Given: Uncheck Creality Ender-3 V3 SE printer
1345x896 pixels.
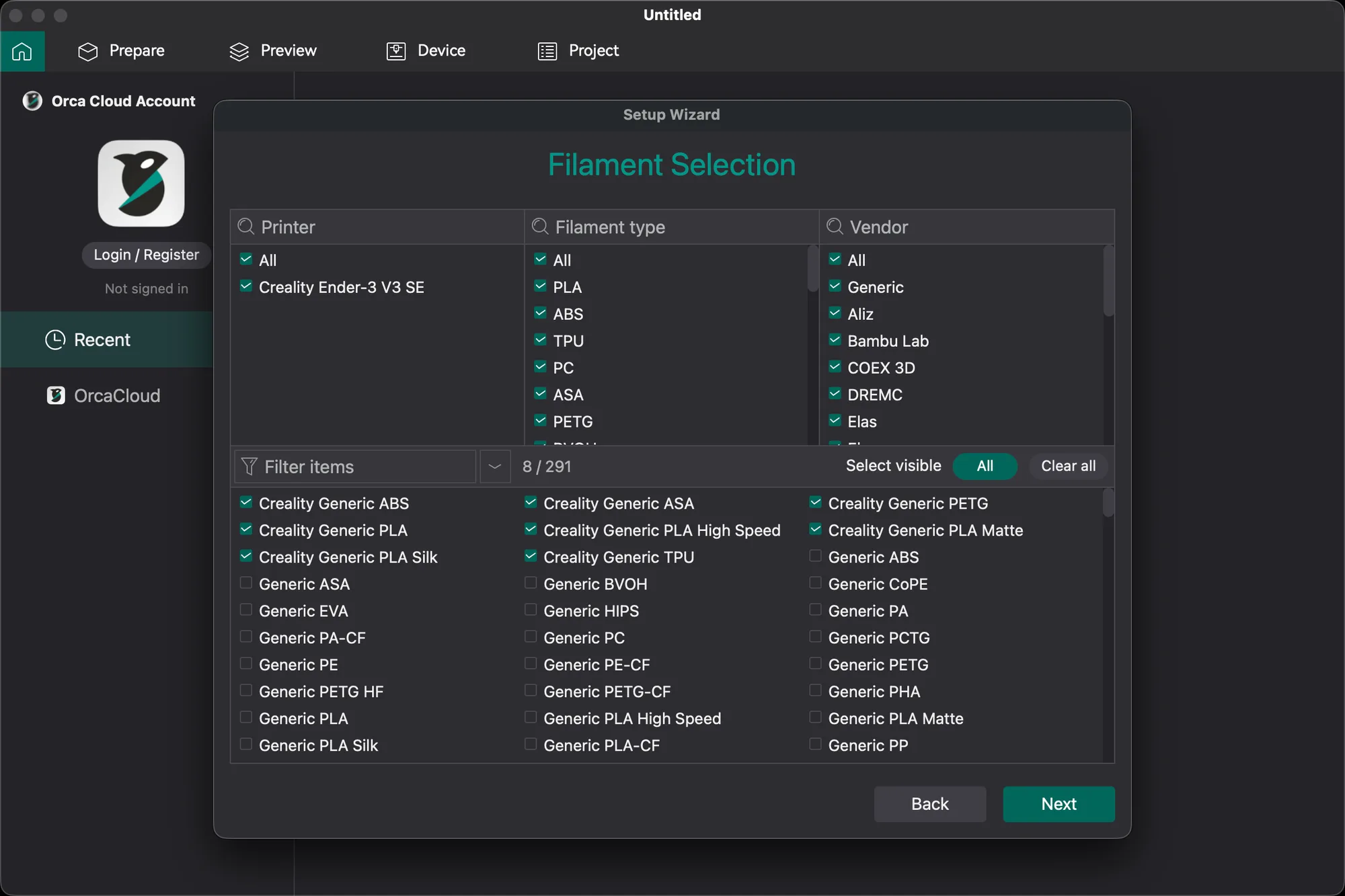Looking at the screenshot, I should [246, 286].
